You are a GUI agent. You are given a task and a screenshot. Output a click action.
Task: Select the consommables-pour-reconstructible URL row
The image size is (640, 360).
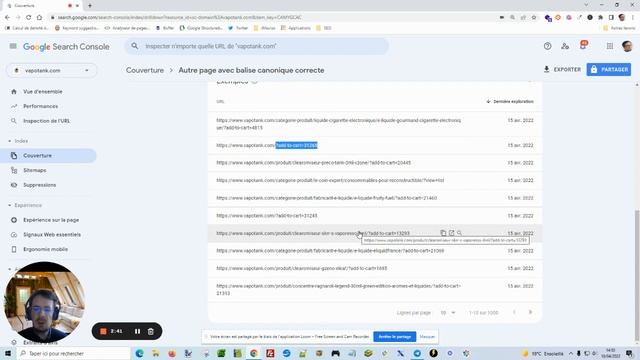point(375,180)
